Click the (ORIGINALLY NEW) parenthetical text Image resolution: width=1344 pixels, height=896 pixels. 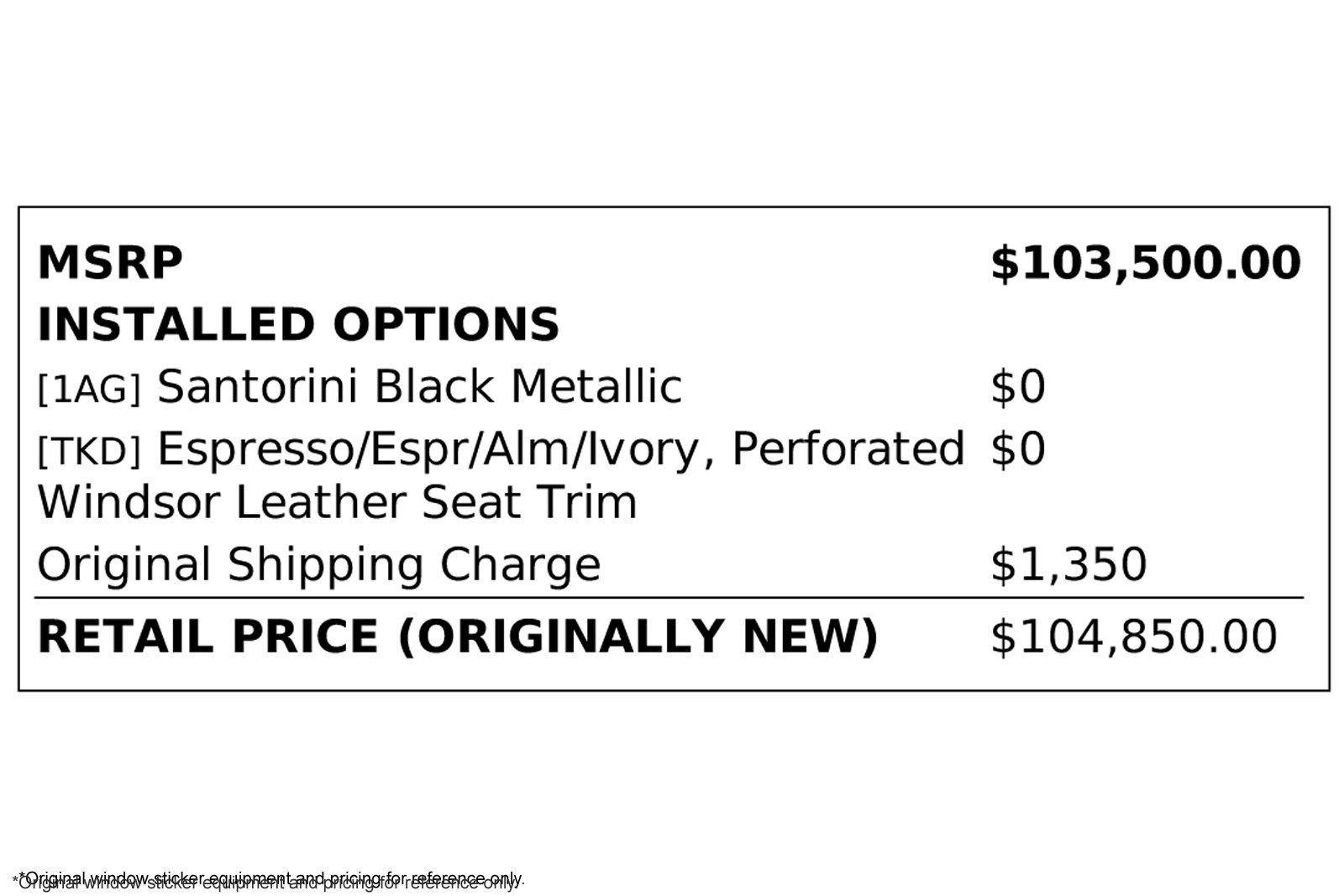pyautogui.click(x=638, y=637)
